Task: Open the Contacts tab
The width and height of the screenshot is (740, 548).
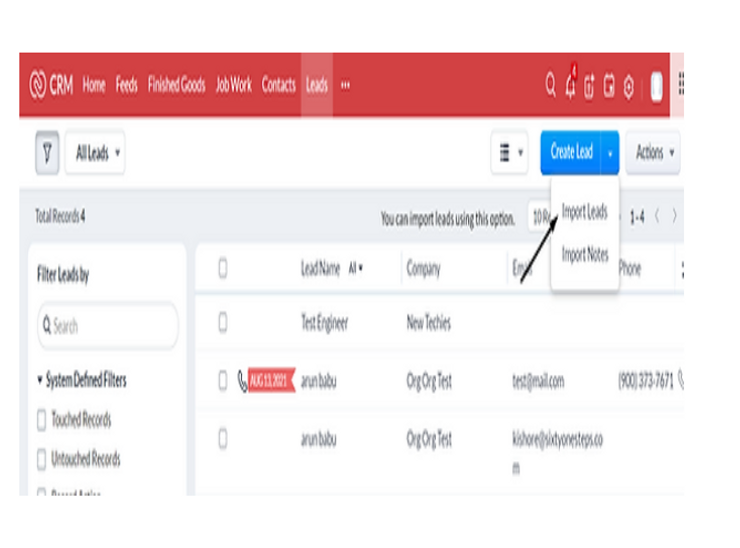Action: point(278,85)
